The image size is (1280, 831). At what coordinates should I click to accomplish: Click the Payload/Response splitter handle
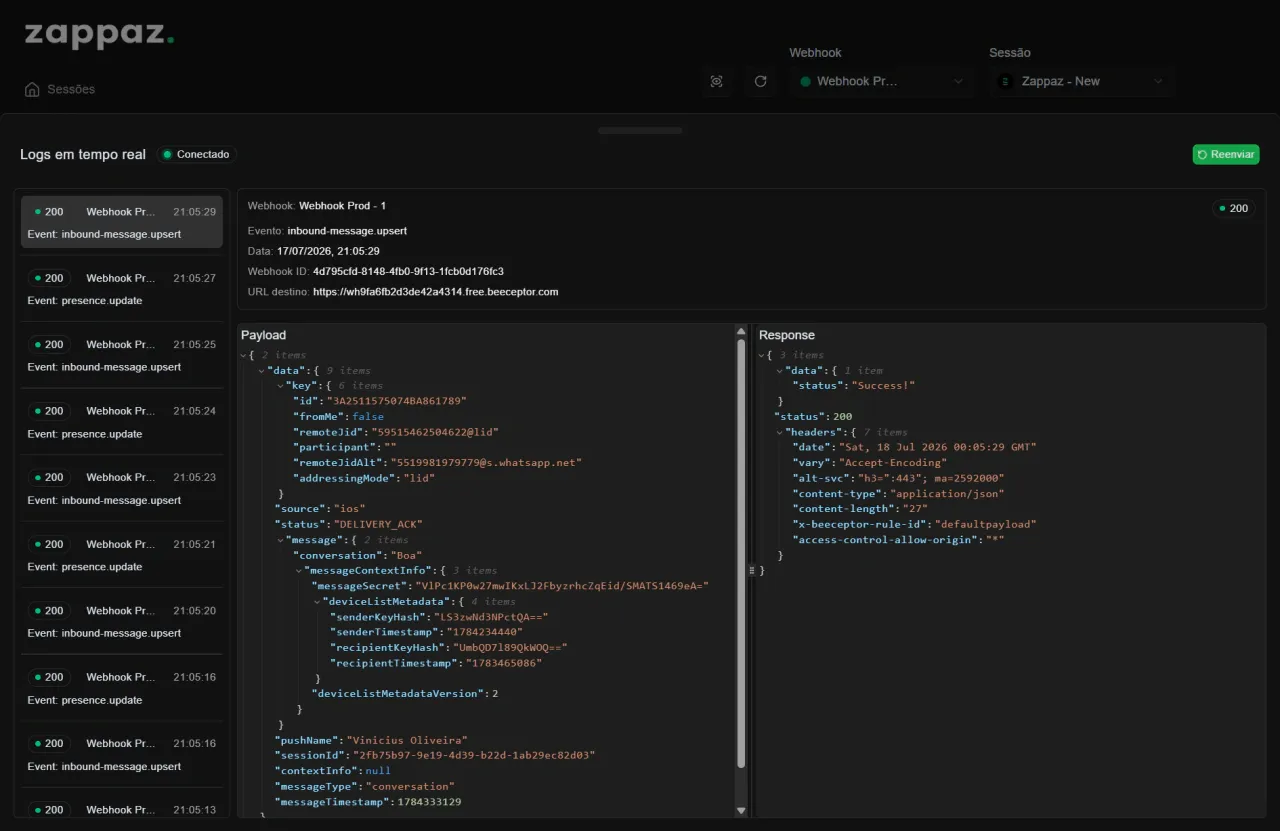(752, 570)
